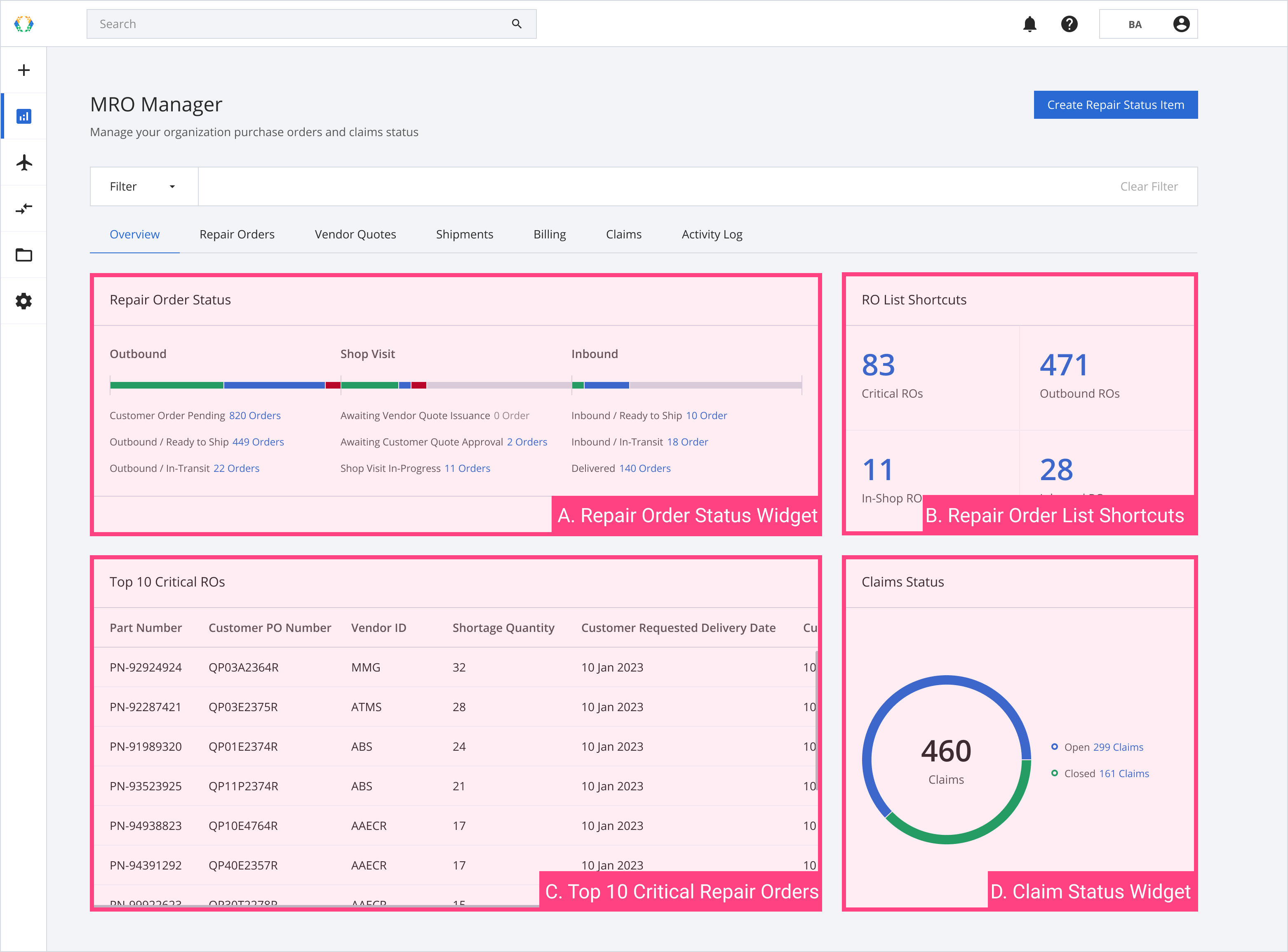Open the user account avatar icon
The width and height of the screenshot is (1288, 952).
tap(1181, 24)
